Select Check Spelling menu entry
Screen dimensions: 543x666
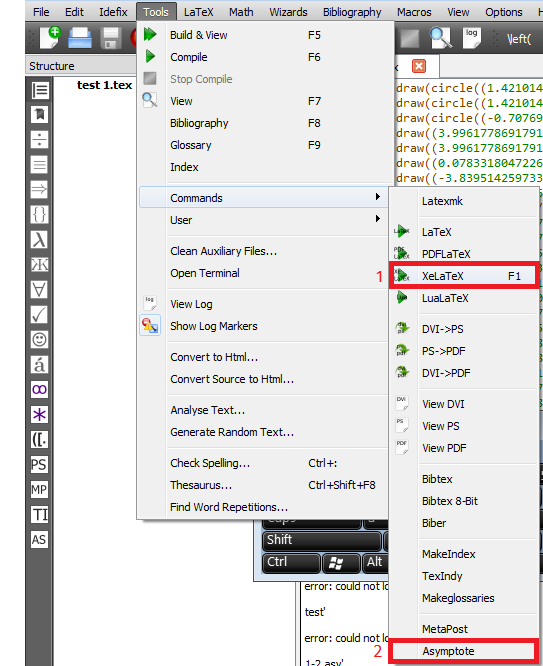click(x=263, y=463)
